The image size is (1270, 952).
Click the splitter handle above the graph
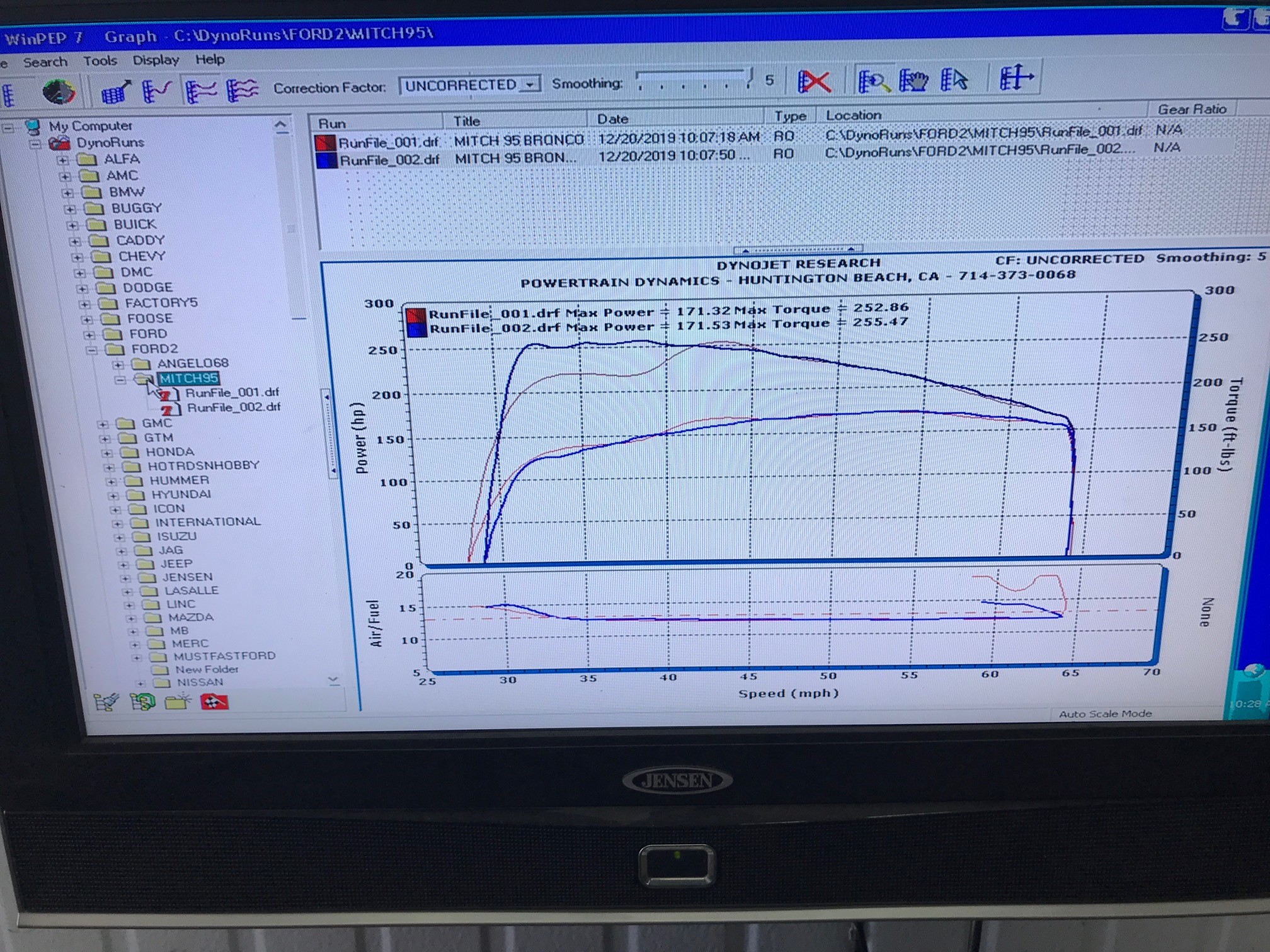798,249
